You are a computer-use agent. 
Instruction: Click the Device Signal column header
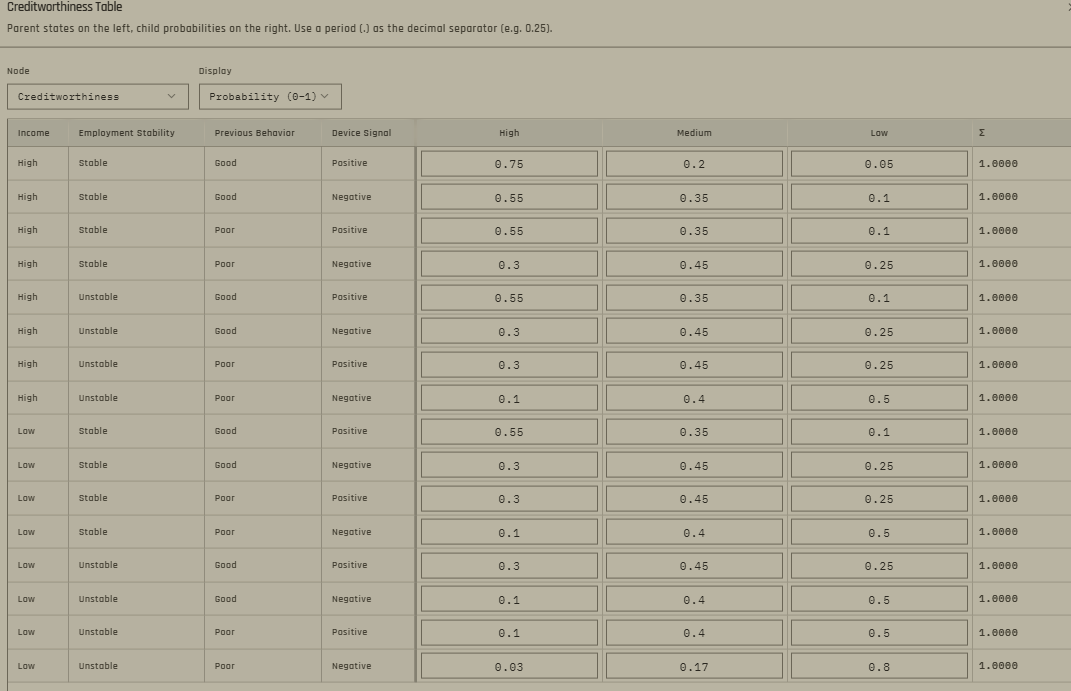(x=361, y=133)
